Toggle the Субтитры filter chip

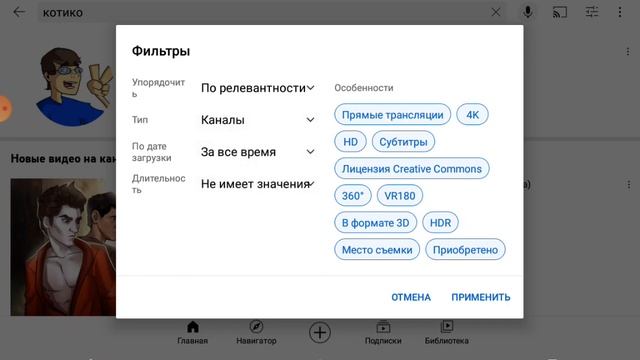(x=403, y=142)
